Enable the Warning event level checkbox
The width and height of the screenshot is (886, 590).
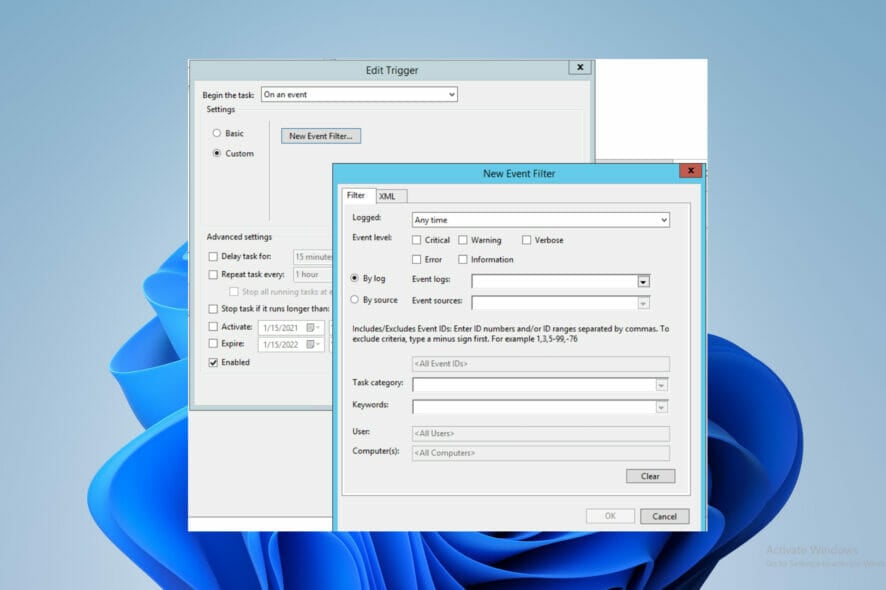click(463, 240)
